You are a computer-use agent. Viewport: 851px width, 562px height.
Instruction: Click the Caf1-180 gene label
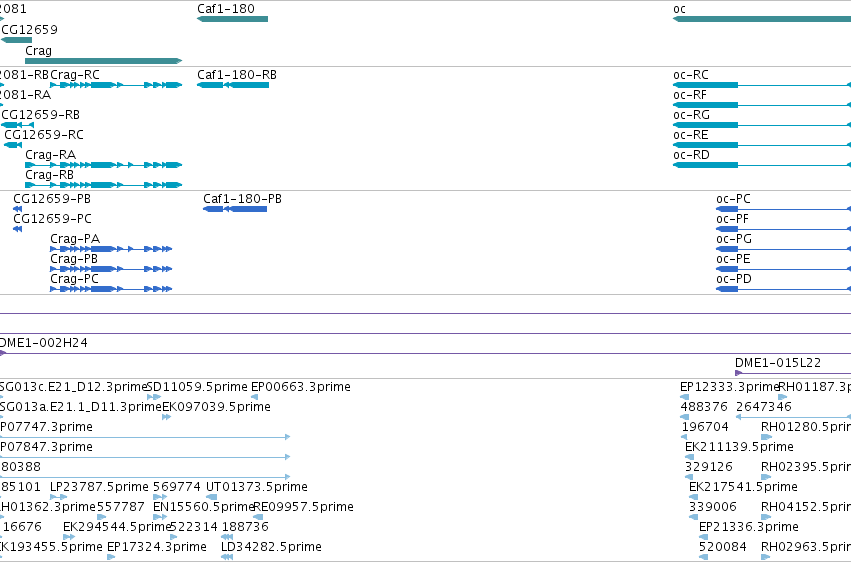226,9
